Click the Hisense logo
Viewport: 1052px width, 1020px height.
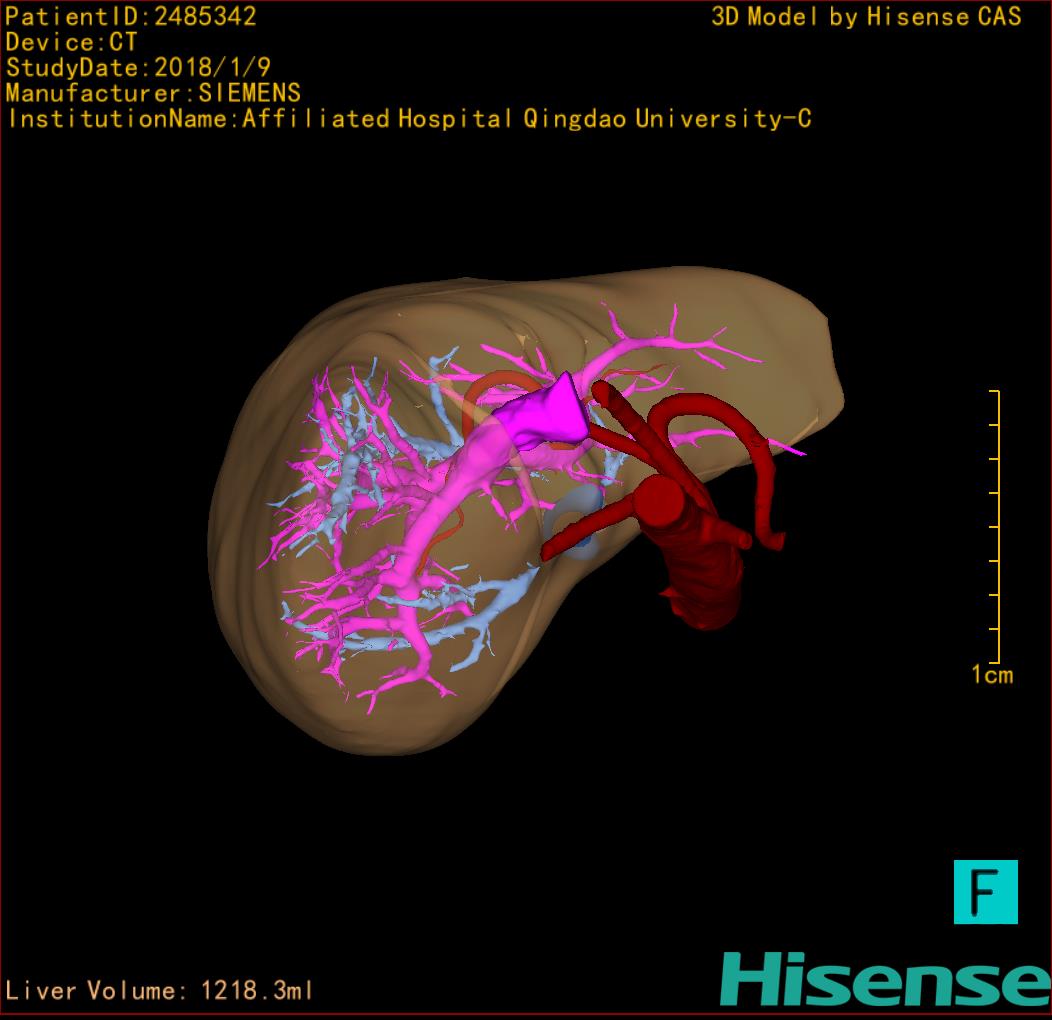tap(884, 979)
